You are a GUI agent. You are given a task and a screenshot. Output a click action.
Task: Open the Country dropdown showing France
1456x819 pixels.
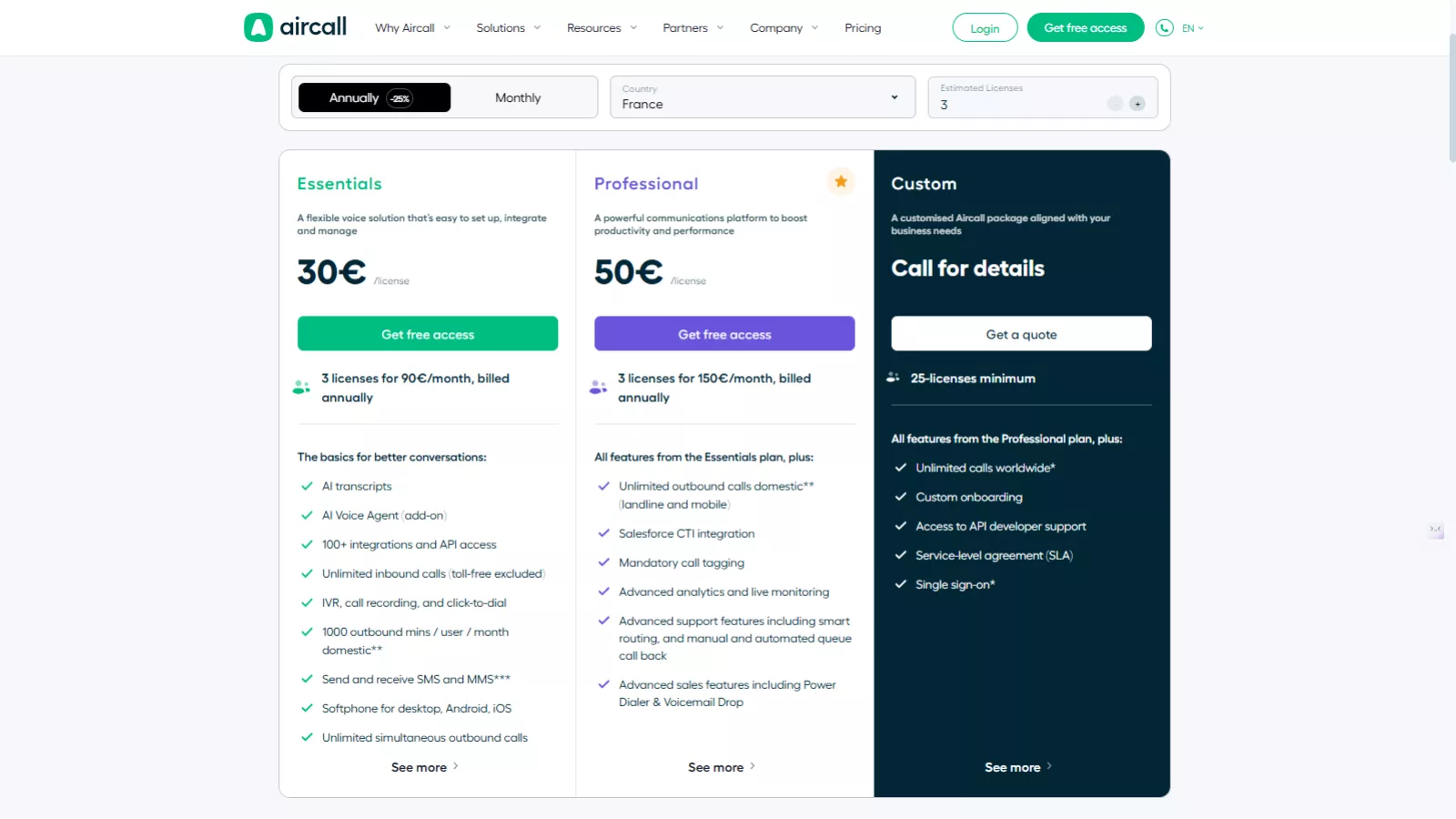click(x=762, y=97)
